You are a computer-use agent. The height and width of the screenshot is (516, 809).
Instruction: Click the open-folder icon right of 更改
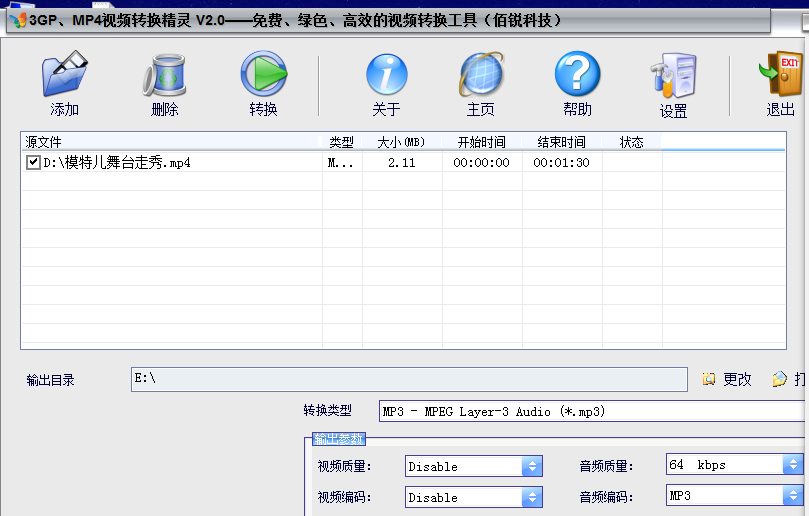[779, 379]
